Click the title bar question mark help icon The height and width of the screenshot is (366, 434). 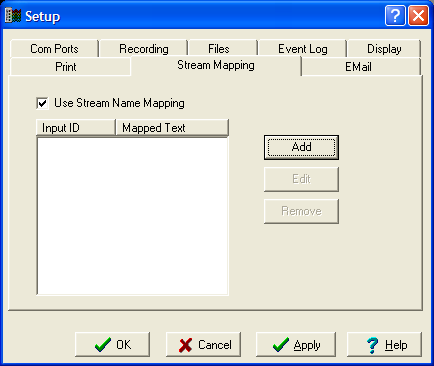point(395,15)
